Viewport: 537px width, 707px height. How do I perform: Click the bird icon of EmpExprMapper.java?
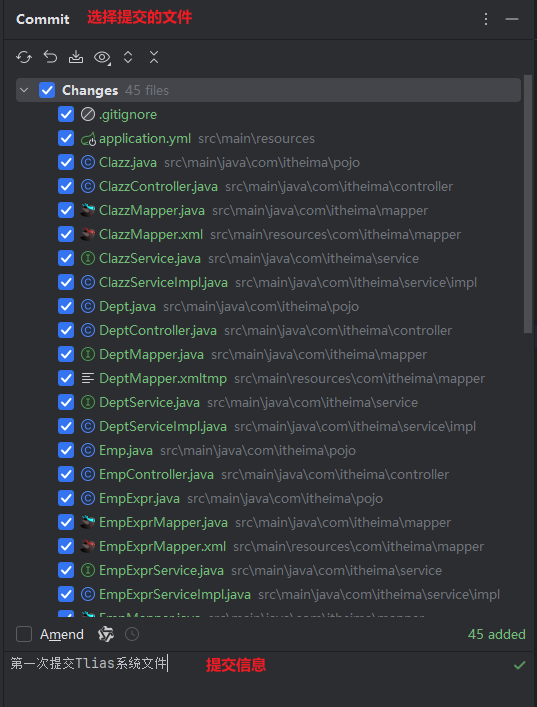click(x=87, y=522)
